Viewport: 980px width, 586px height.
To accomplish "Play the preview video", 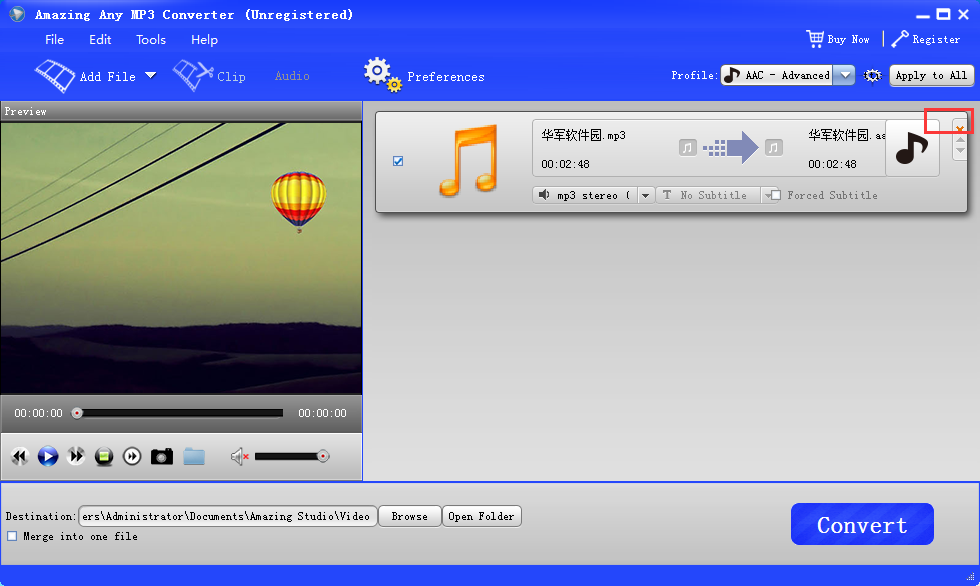I will click(47, 456).
